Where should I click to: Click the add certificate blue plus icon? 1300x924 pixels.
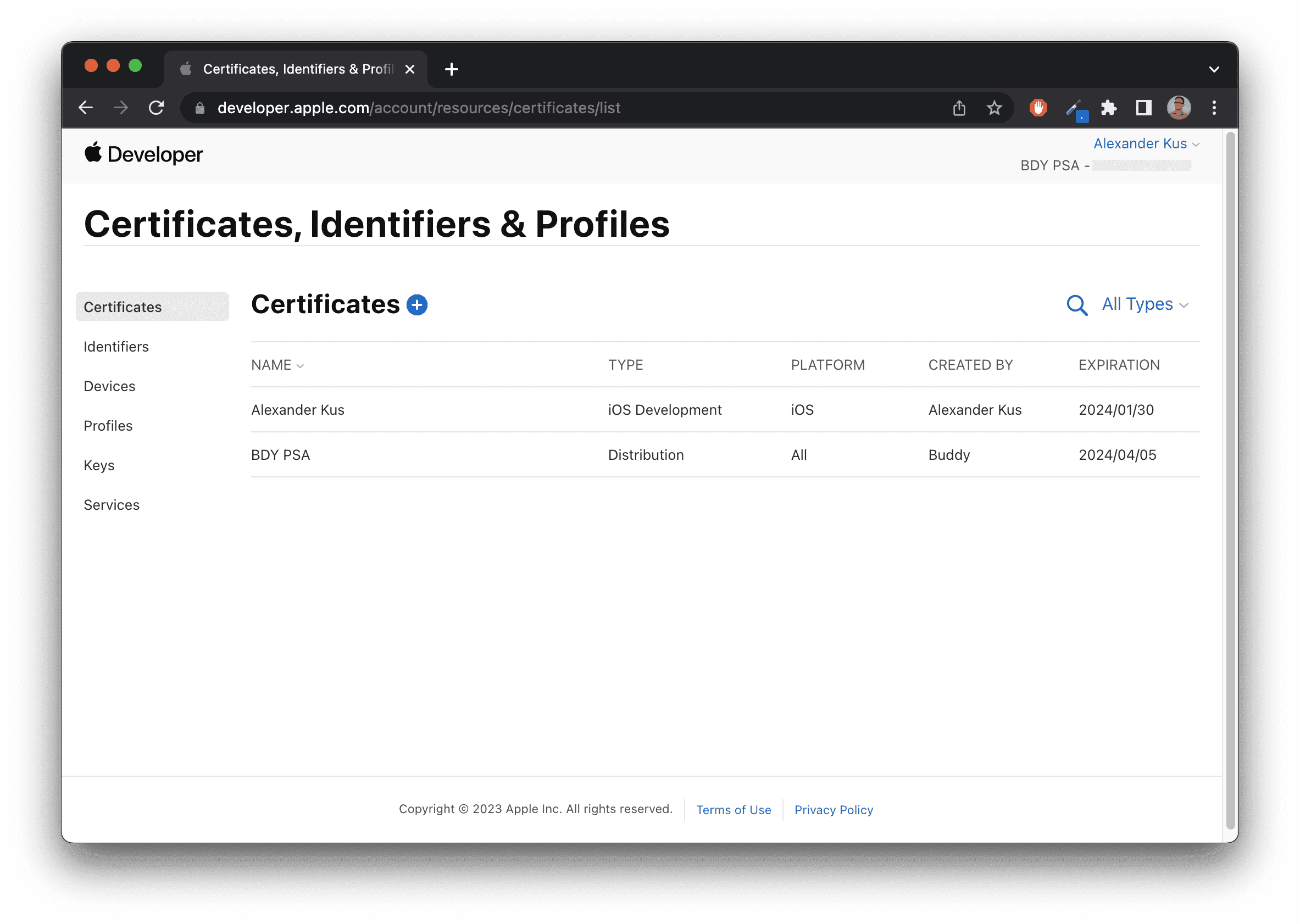417,305
